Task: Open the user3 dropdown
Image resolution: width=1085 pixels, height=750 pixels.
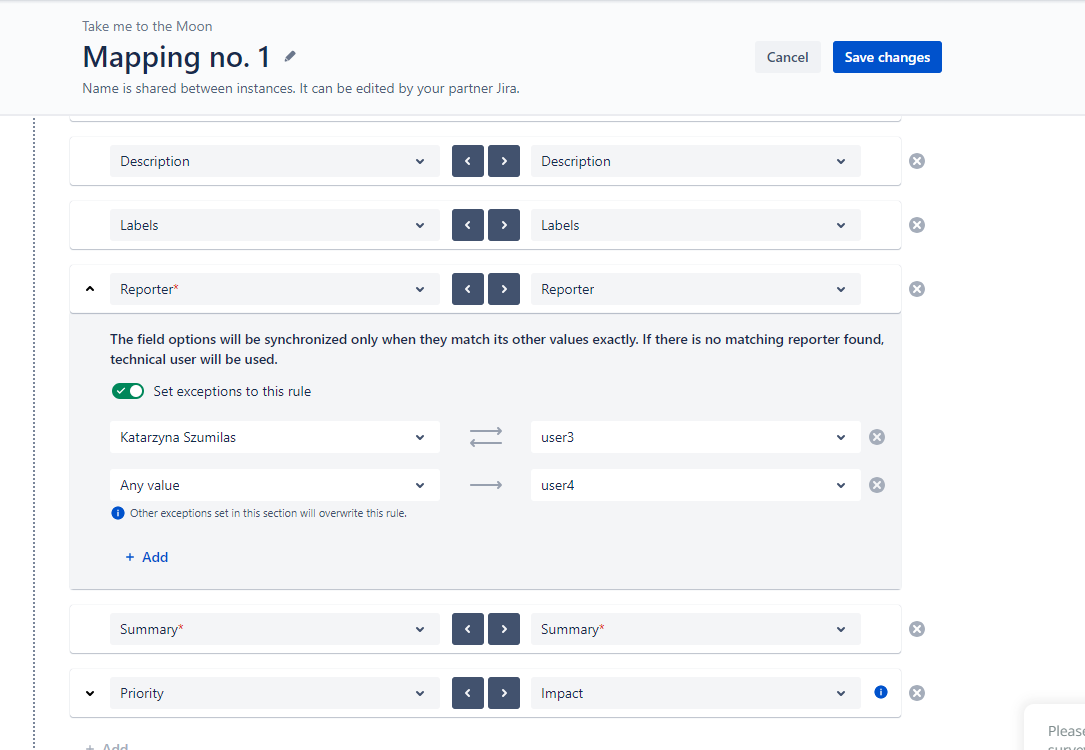Action: tap(695, 437)
